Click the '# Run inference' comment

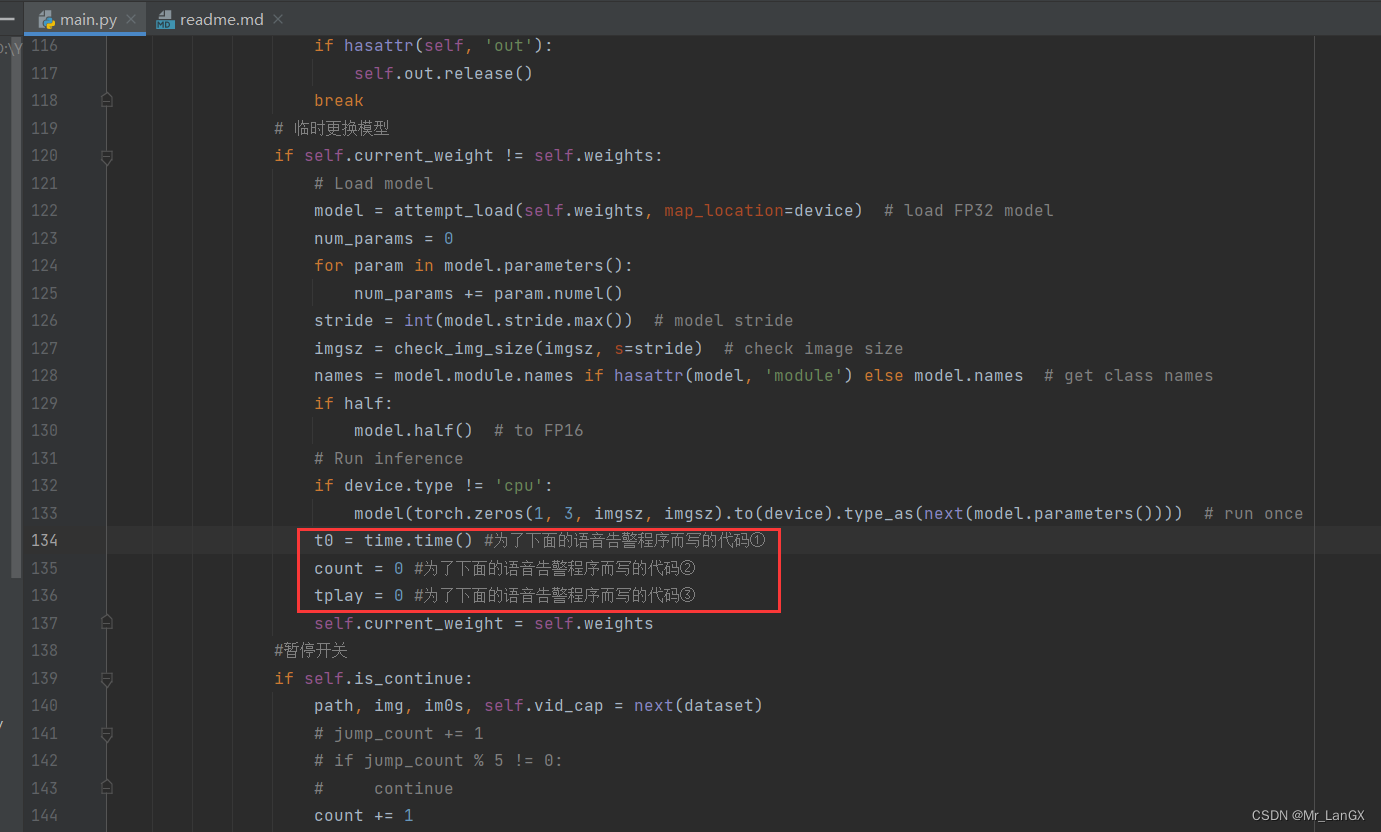pyautogui.click(x=389, y=458)
